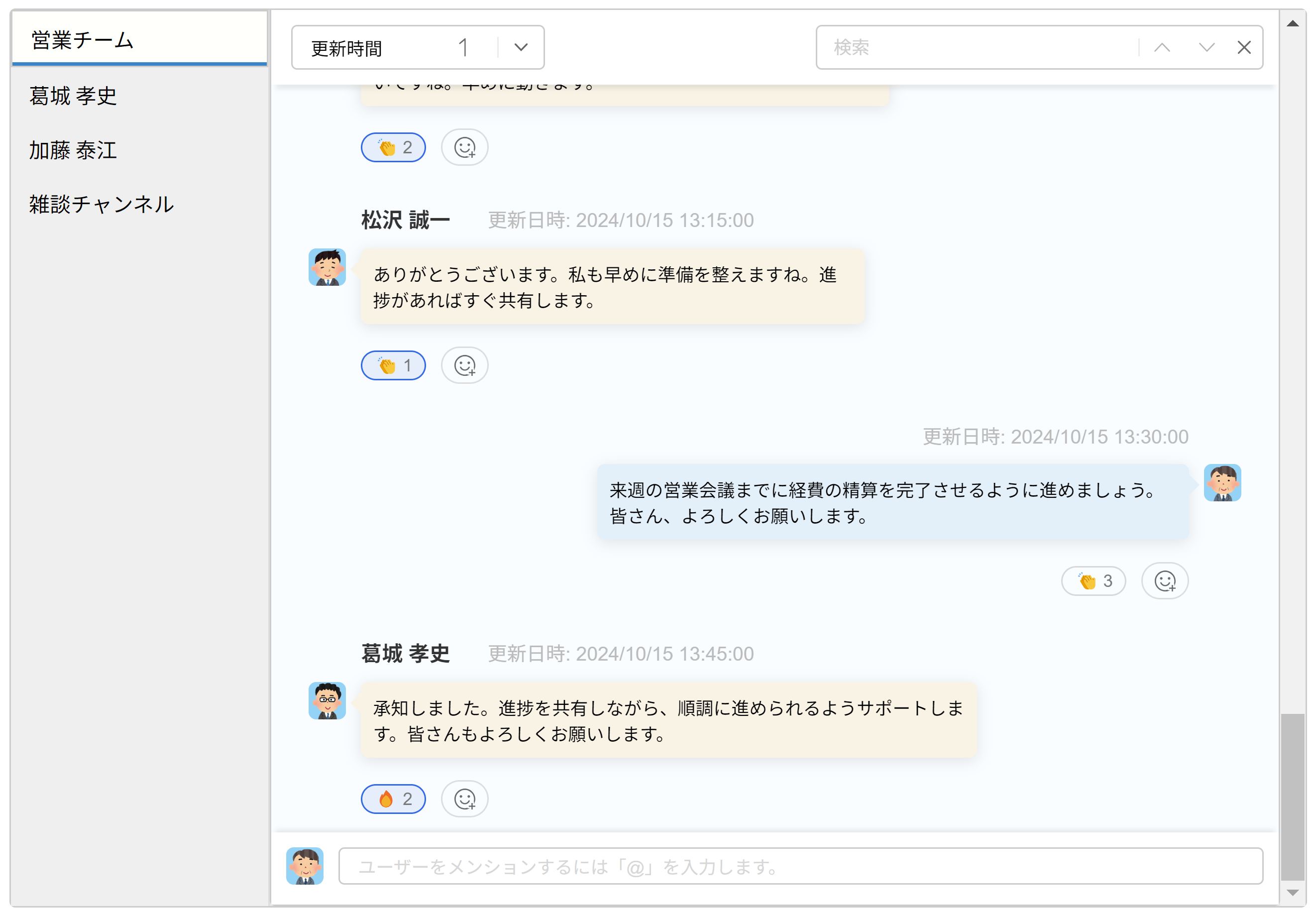Click 松沢 誠一's avatar next to his message
This screenshot has height=919, width=1316.
[x=327, y=267]
